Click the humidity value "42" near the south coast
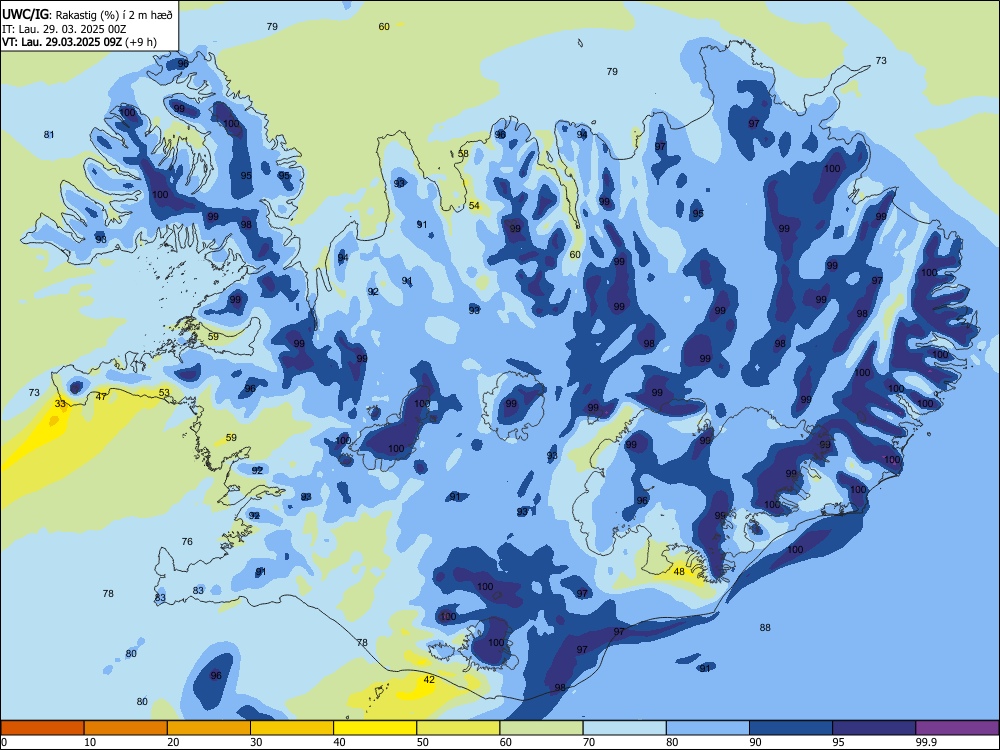Screen dimensions: 1000x750 click(x=429, y=680)
